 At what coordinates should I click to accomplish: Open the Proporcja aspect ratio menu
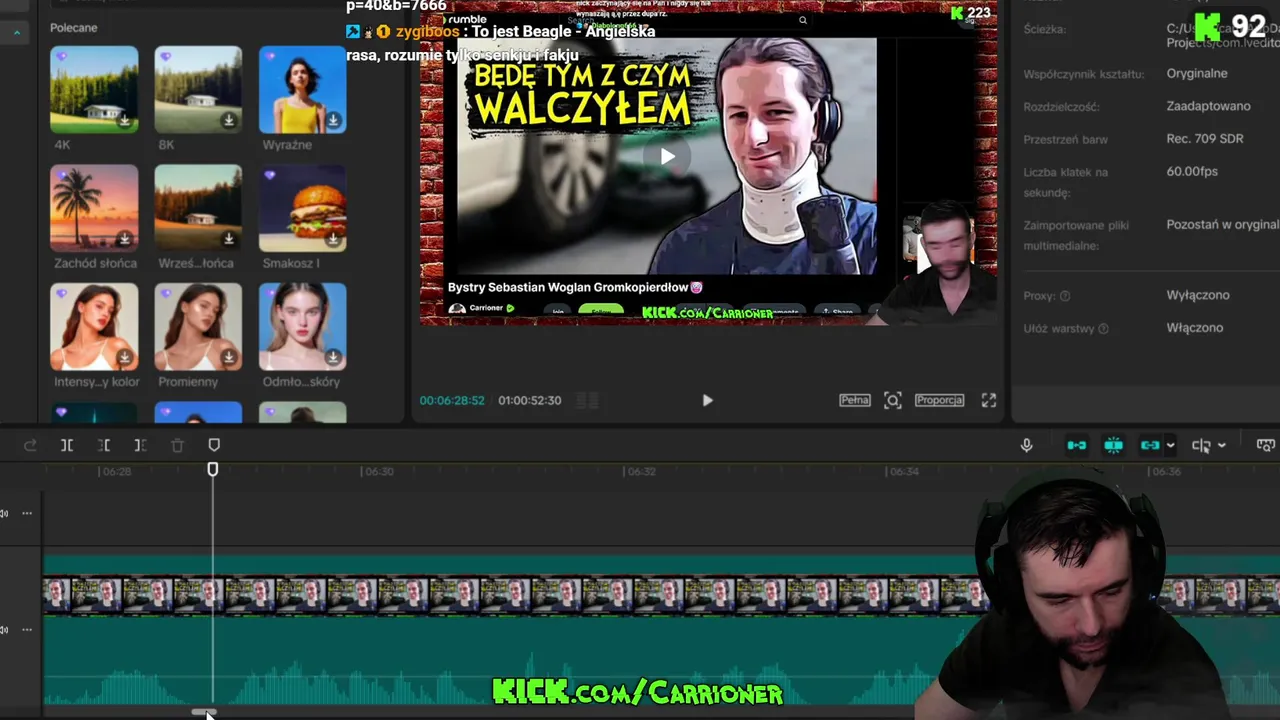tap(939, 400)
